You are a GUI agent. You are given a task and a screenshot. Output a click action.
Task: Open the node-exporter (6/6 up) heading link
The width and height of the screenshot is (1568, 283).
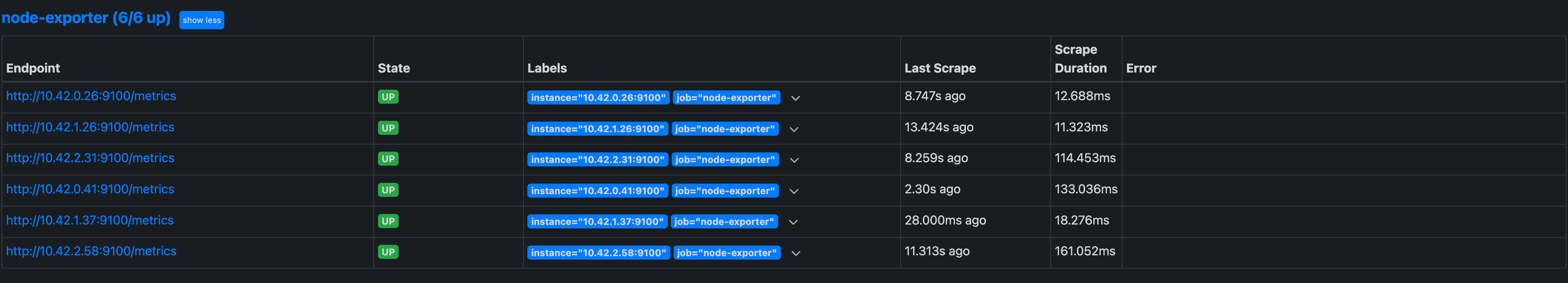tap(86, 18)
